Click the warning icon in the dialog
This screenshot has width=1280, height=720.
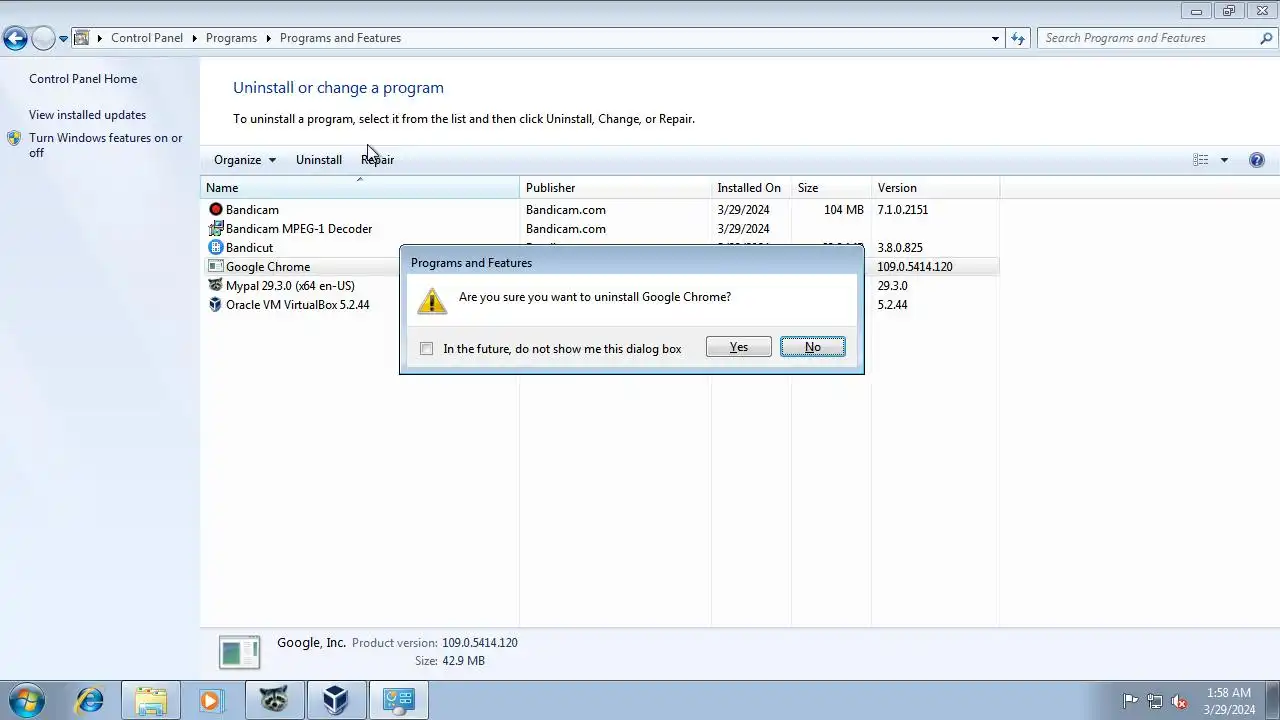pyautogui.click(x=432, y=301)
